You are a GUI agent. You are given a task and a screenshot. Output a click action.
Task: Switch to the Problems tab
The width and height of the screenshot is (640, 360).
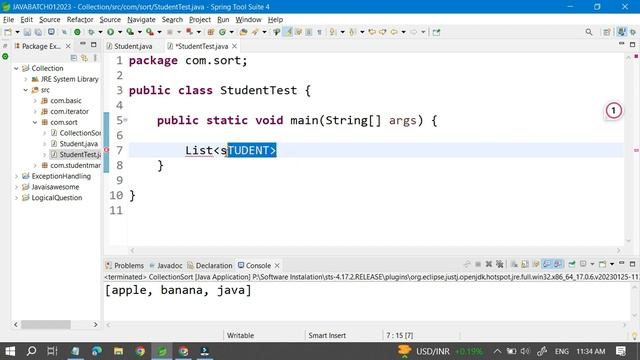[125, 265]
